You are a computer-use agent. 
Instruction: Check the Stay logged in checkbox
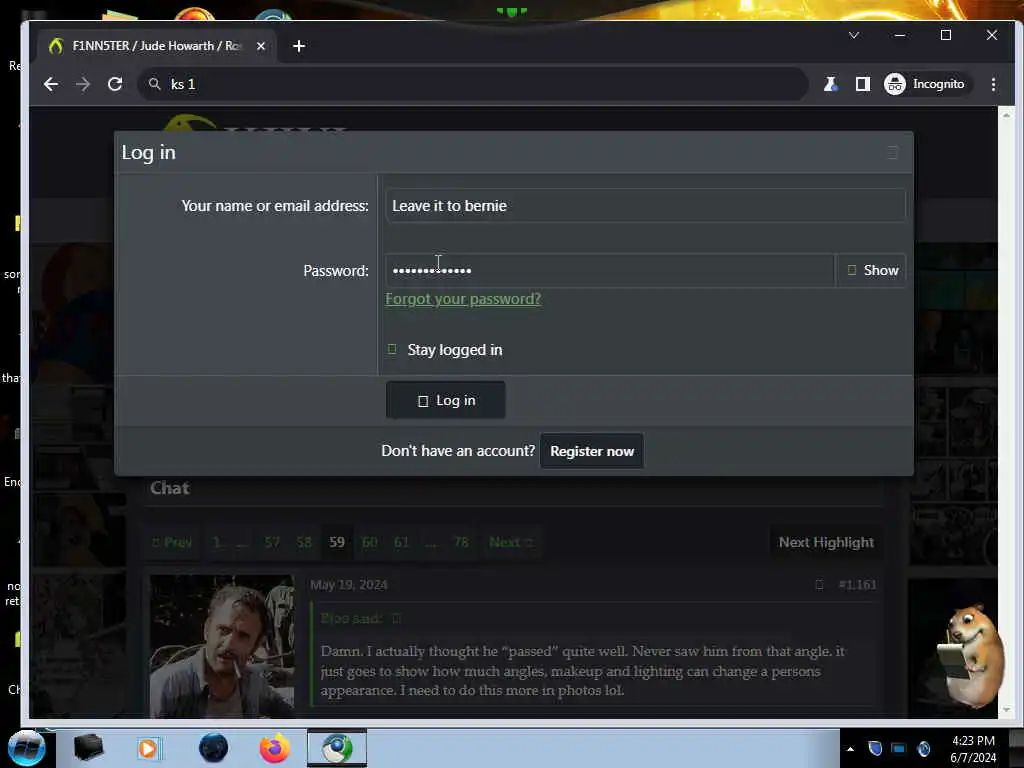tap(392, 349)
